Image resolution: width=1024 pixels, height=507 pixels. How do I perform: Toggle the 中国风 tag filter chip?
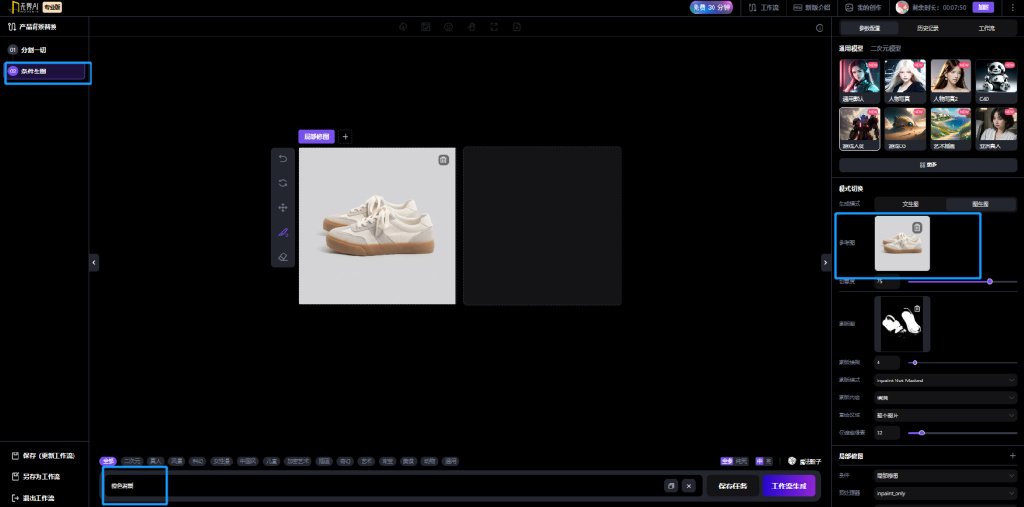click(248, 461)
